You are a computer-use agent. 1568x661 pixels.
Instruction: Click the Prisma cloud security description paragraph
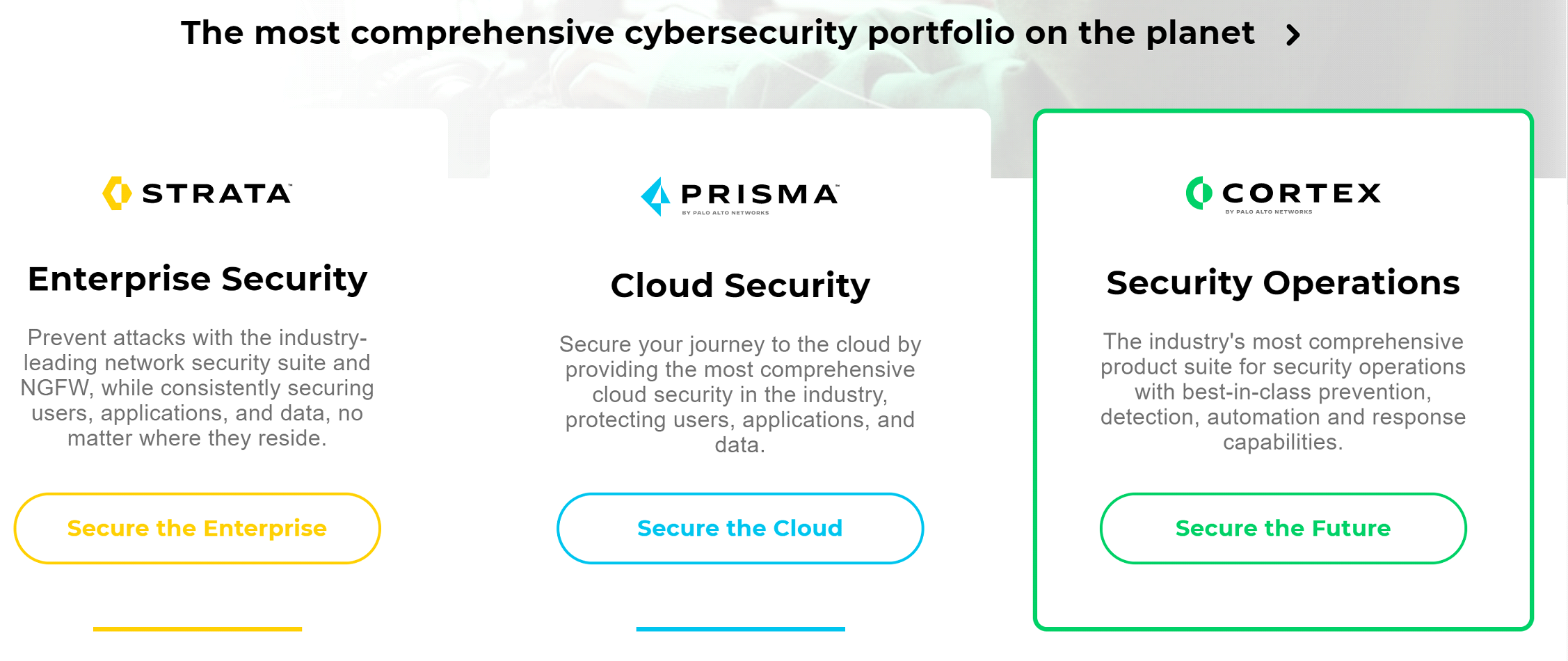click(740, 394)
